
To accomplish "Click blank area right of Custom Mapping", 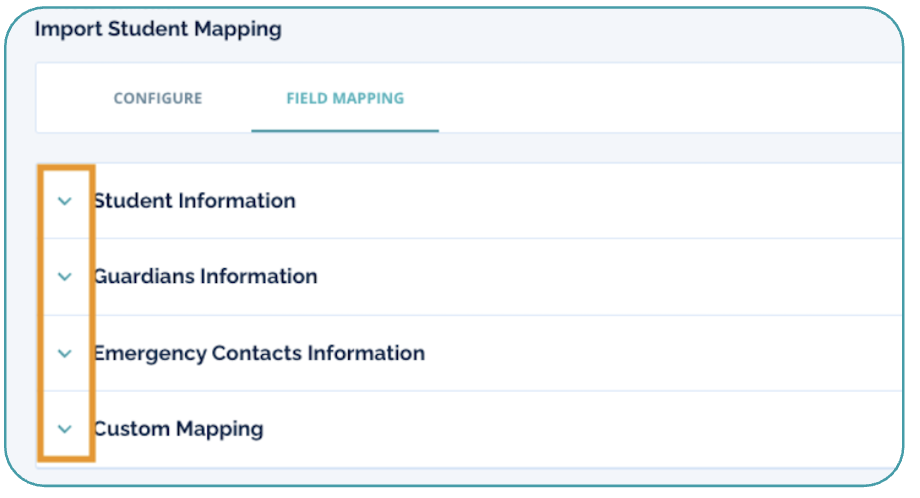I will tap(600, 429).
